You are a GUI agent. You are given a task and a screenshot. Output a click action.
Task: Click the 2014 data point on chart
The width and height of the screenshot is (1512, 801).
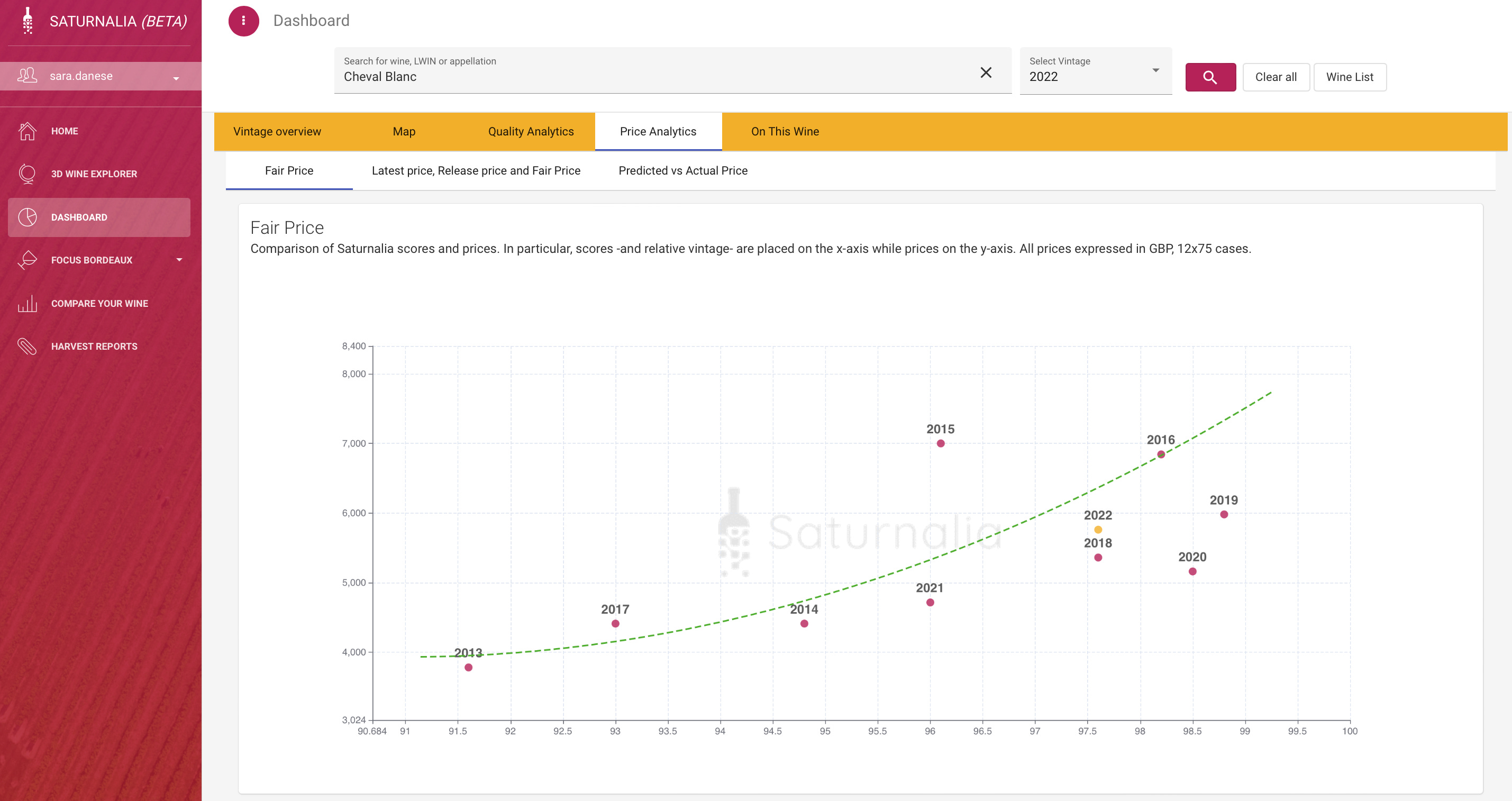point(804,624)
